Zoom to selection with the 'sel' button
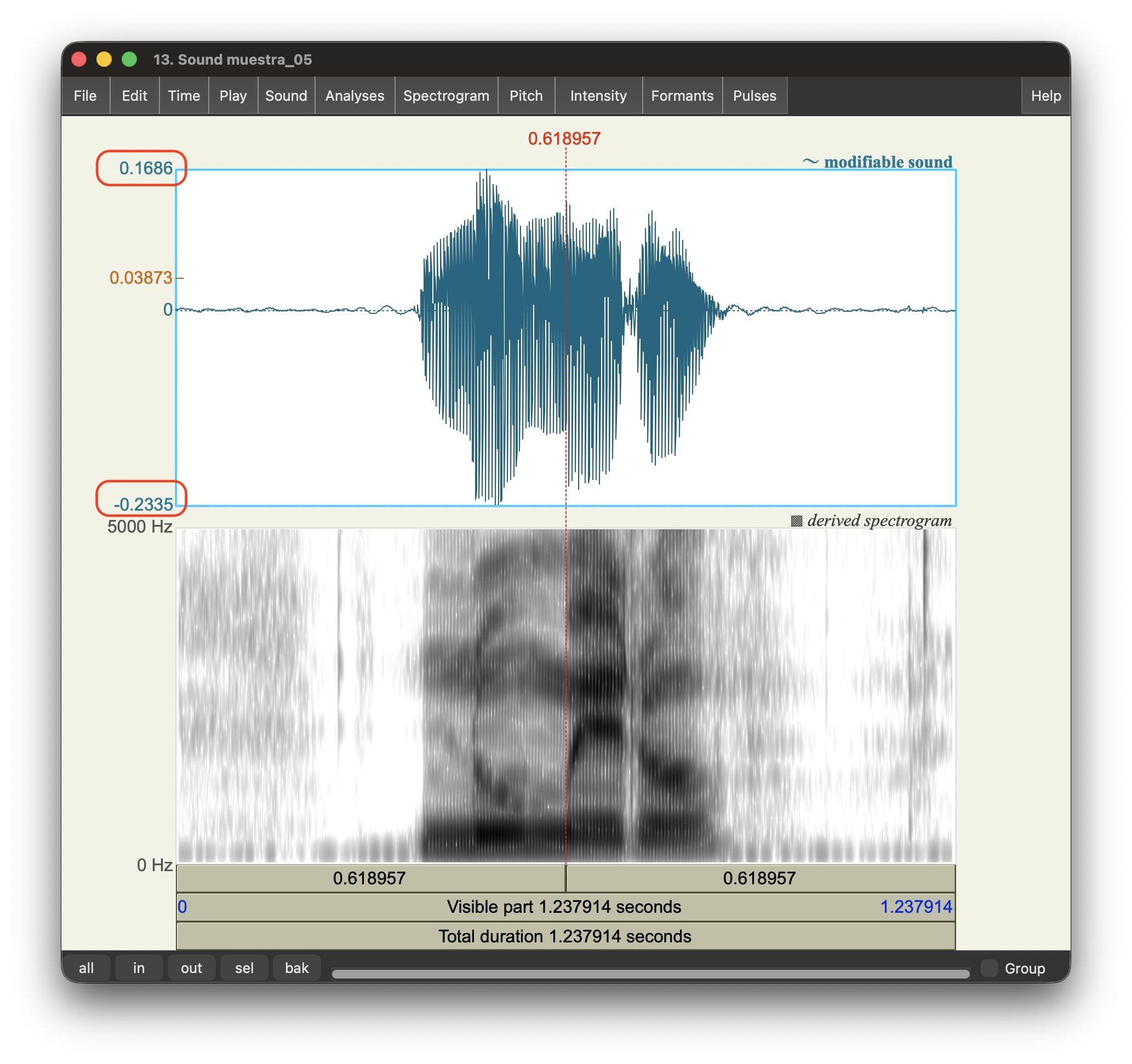 pyautogui.click(x=244, y=967)
